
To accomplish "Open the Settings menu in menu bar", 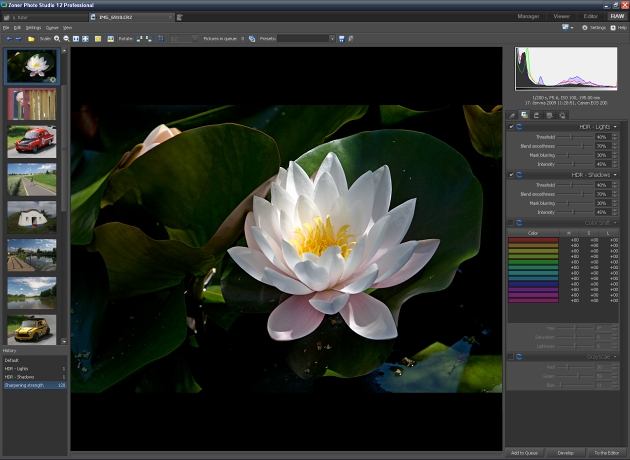I will pyautogui.click(x=33, y=28).
